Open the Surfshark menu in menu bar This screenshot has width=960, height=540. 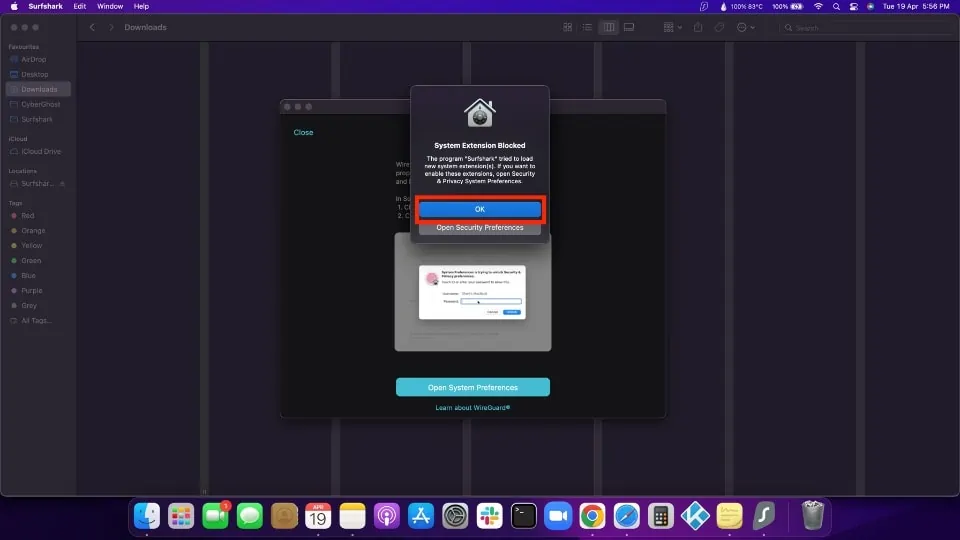coord(45,6)
